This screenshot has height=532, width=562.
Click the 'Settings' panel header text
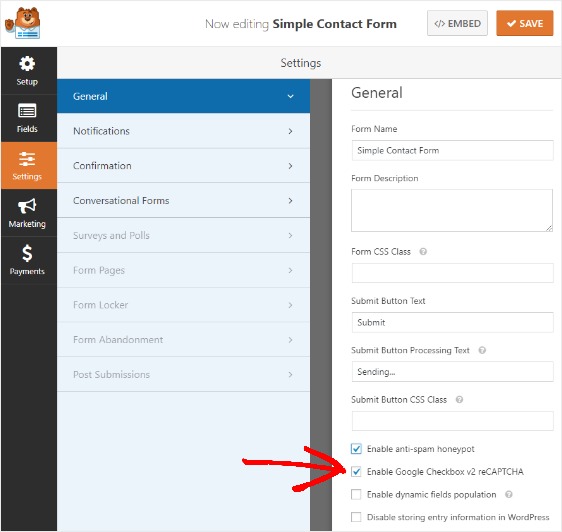coord(301,63)
